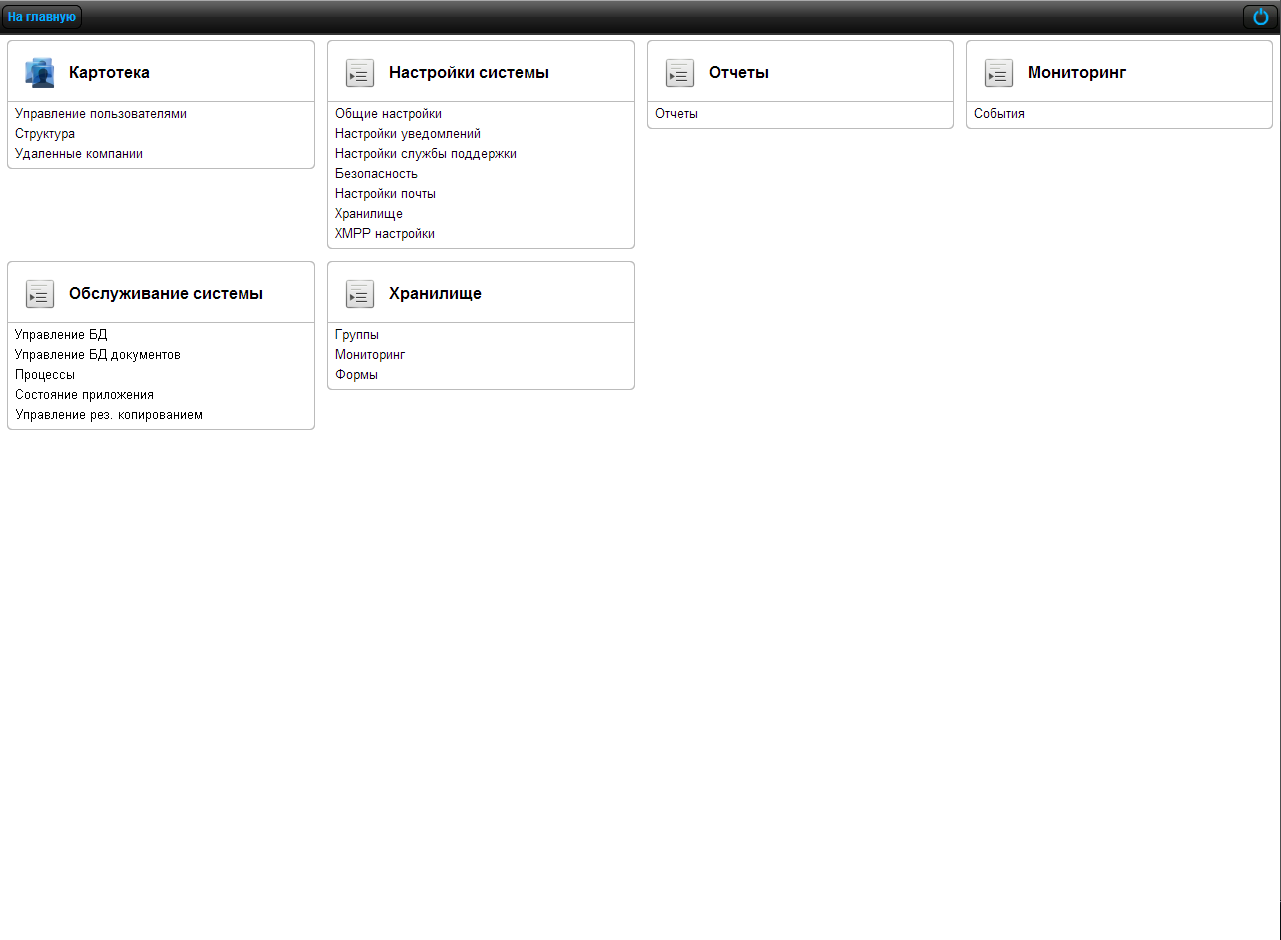
Task: Click the Настройки системы list icon
Action: pos(360,73)
